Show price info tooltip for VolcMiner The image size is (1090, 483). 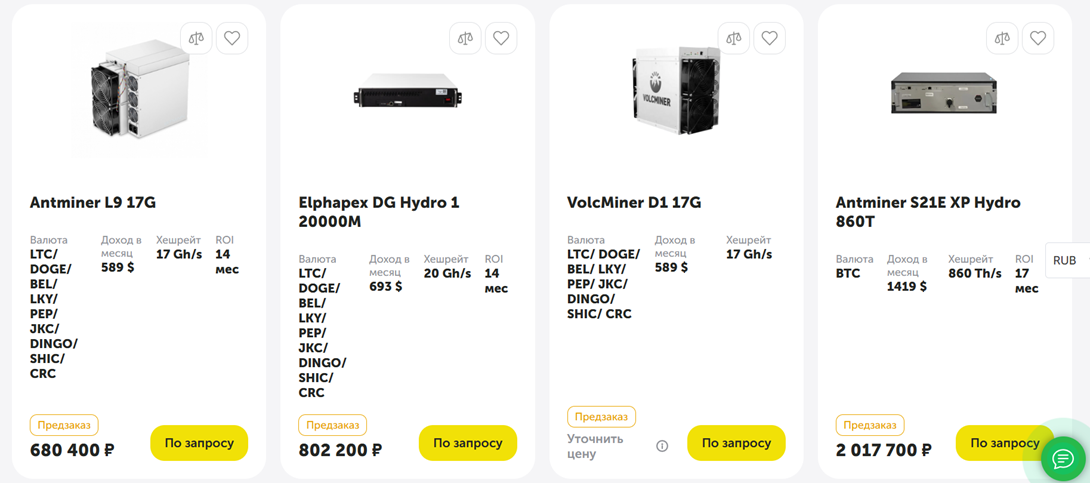(662, 446)
